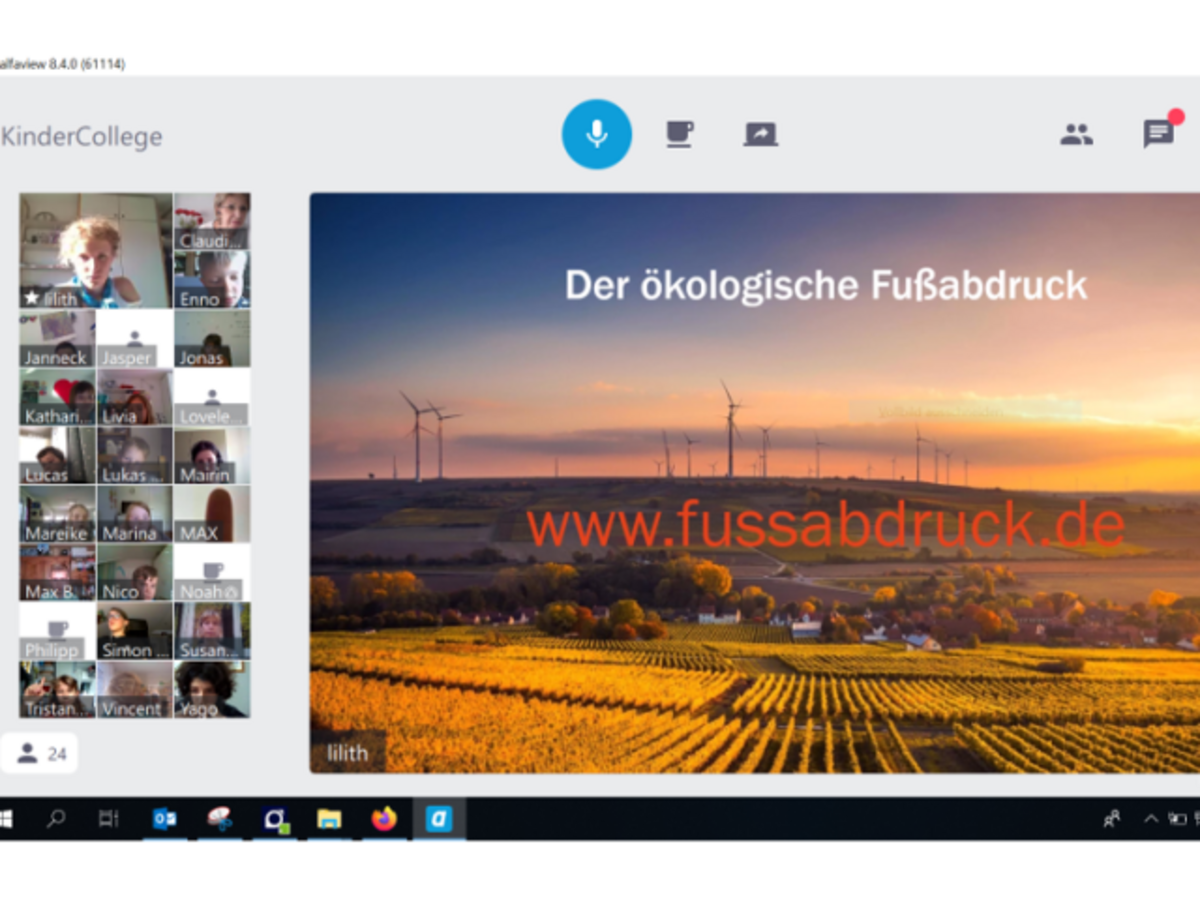Start screen sharing via the share icon
The image size is (1200, 900).
click(x=761, y=134)
